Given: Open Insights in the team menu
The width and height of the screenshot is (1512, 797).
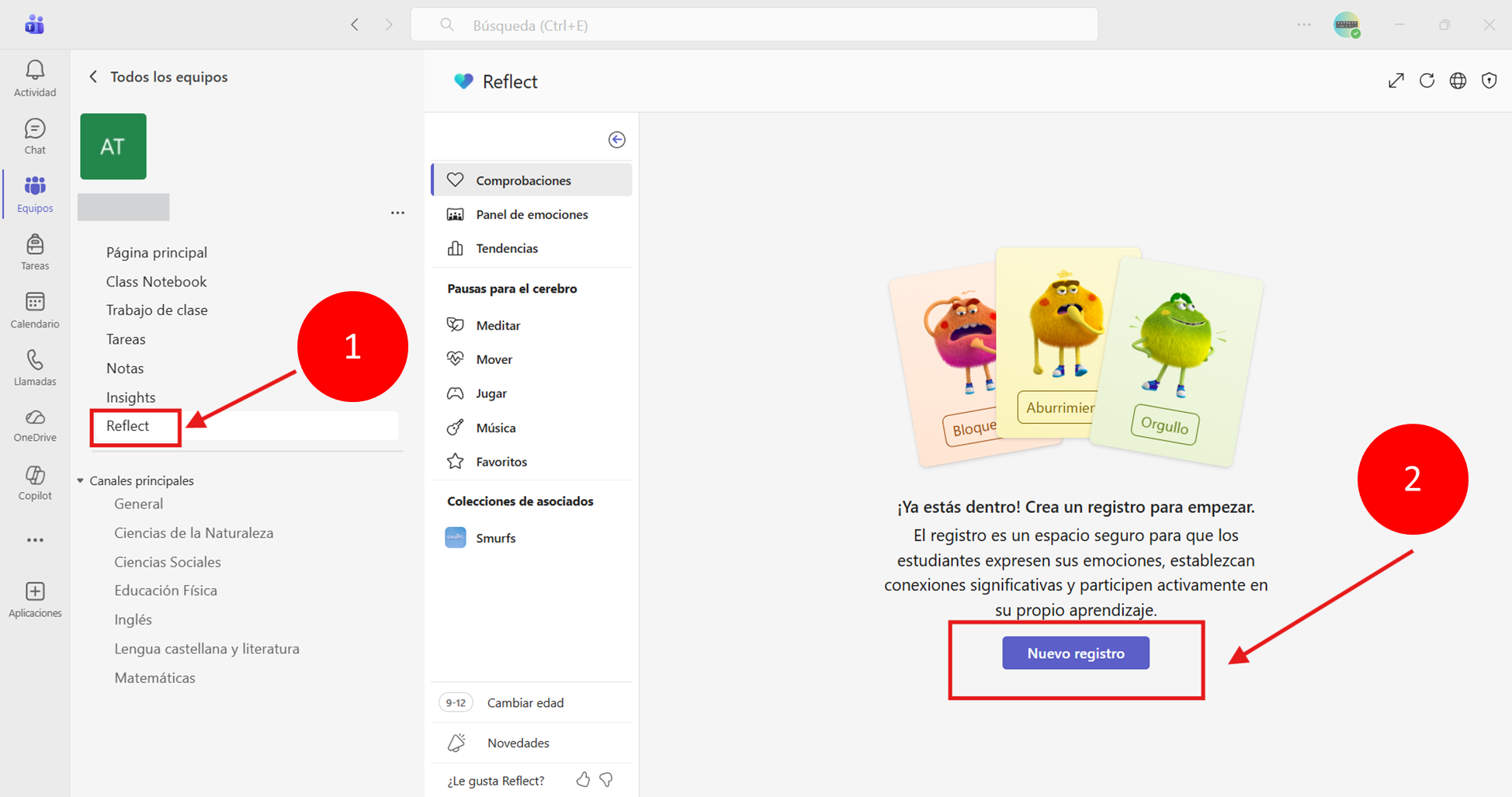Looking at the screenshot, I should [x=131, y=397].
